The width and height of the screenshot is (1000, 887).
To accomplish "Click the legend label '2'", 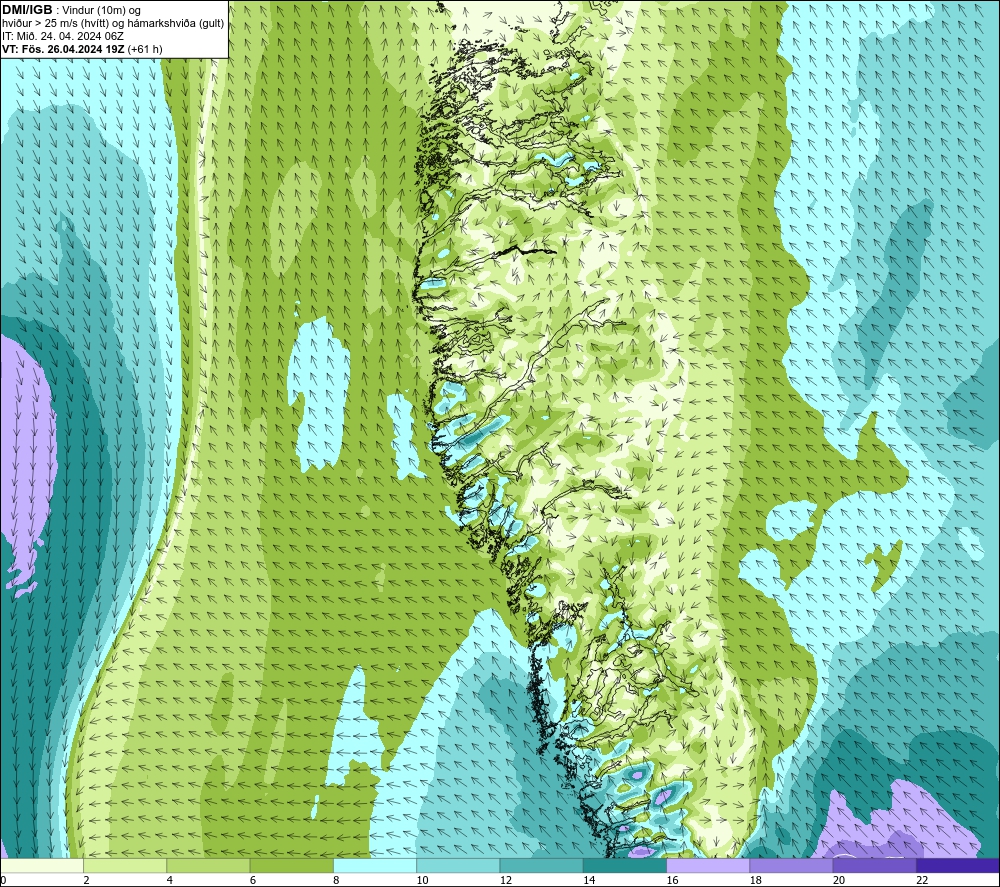I will pos(86,880).
